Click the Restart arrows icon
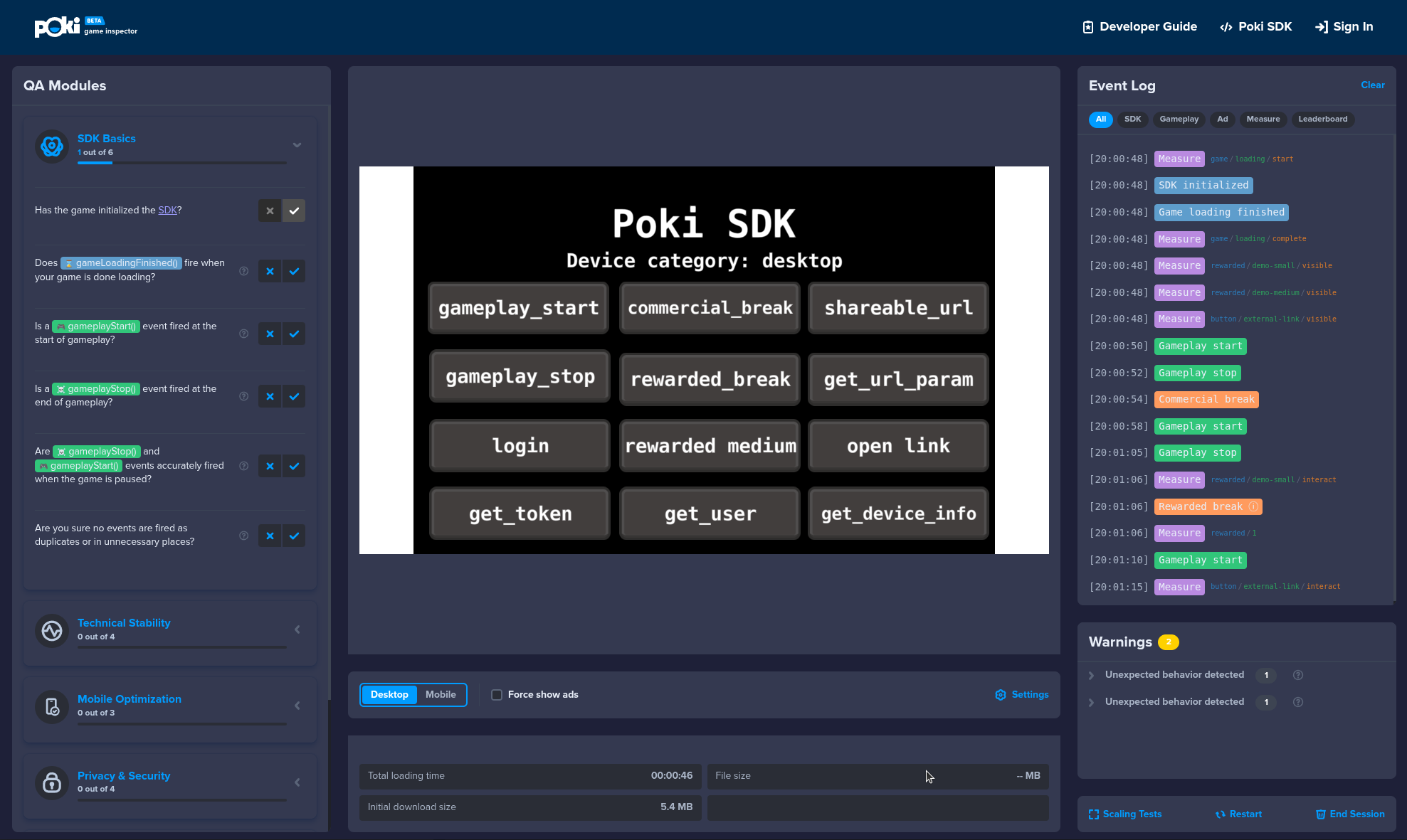This screenshot has height=840, width=1407. (x=1221, y=814)
